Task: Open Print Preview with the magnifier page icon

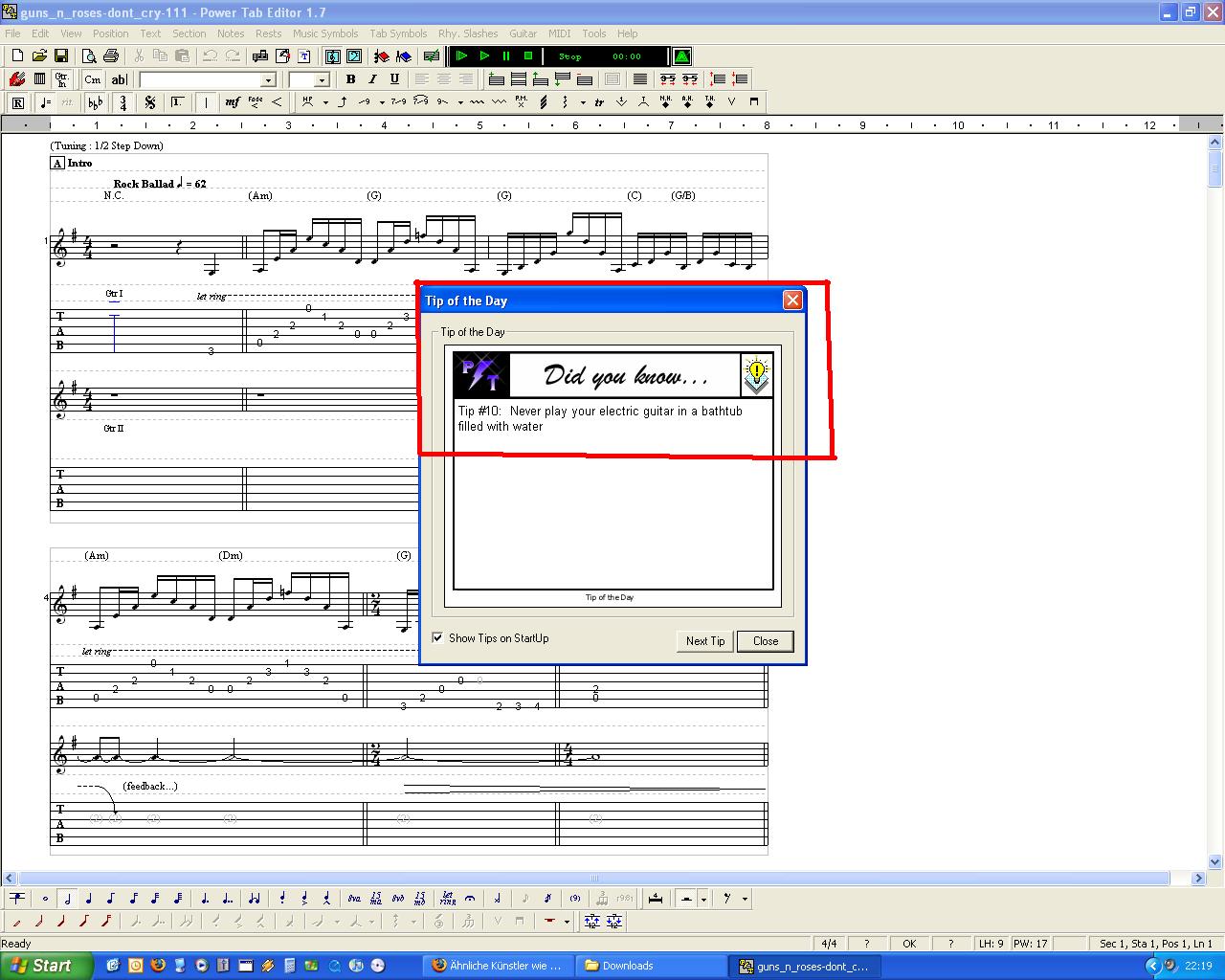Action: tap(89, 56)
